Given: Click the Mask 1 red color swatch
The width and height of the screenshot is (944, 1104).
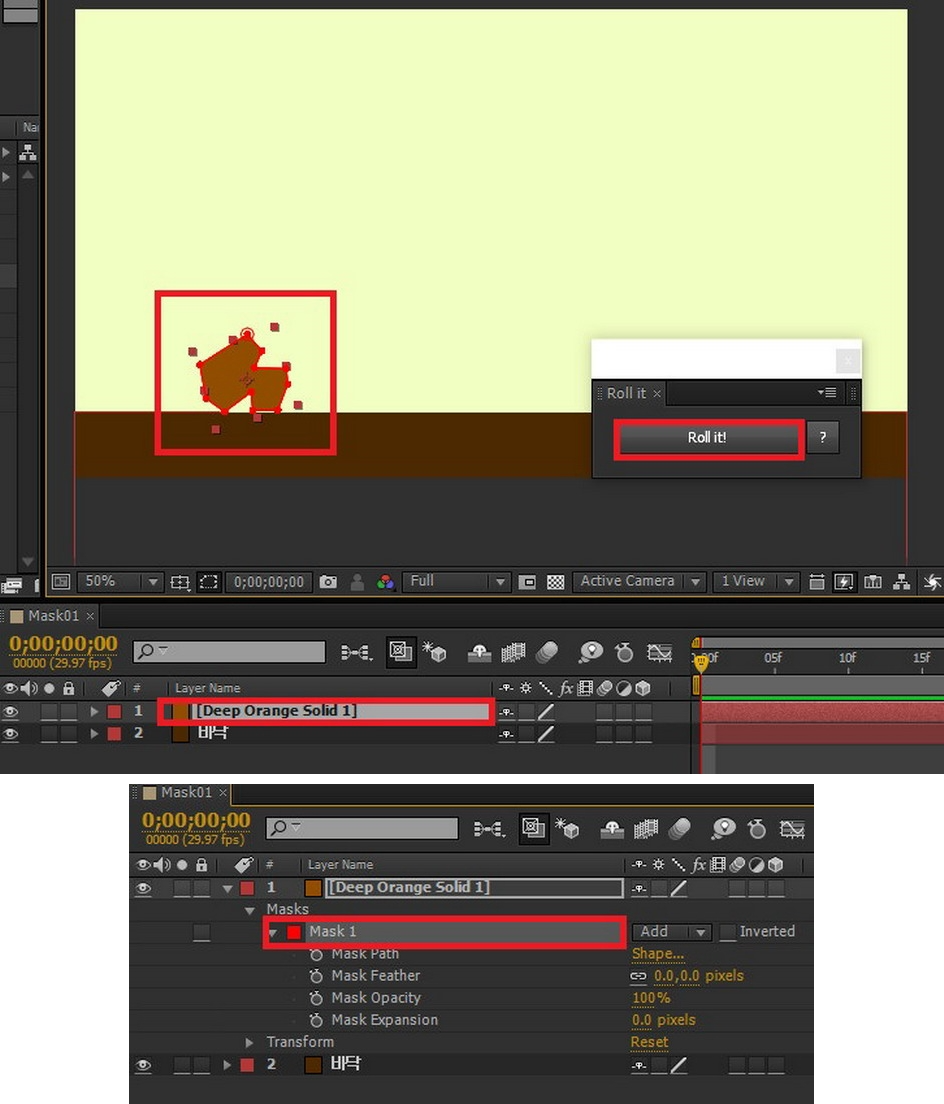Looking at the screenshot, I should 294,932.
